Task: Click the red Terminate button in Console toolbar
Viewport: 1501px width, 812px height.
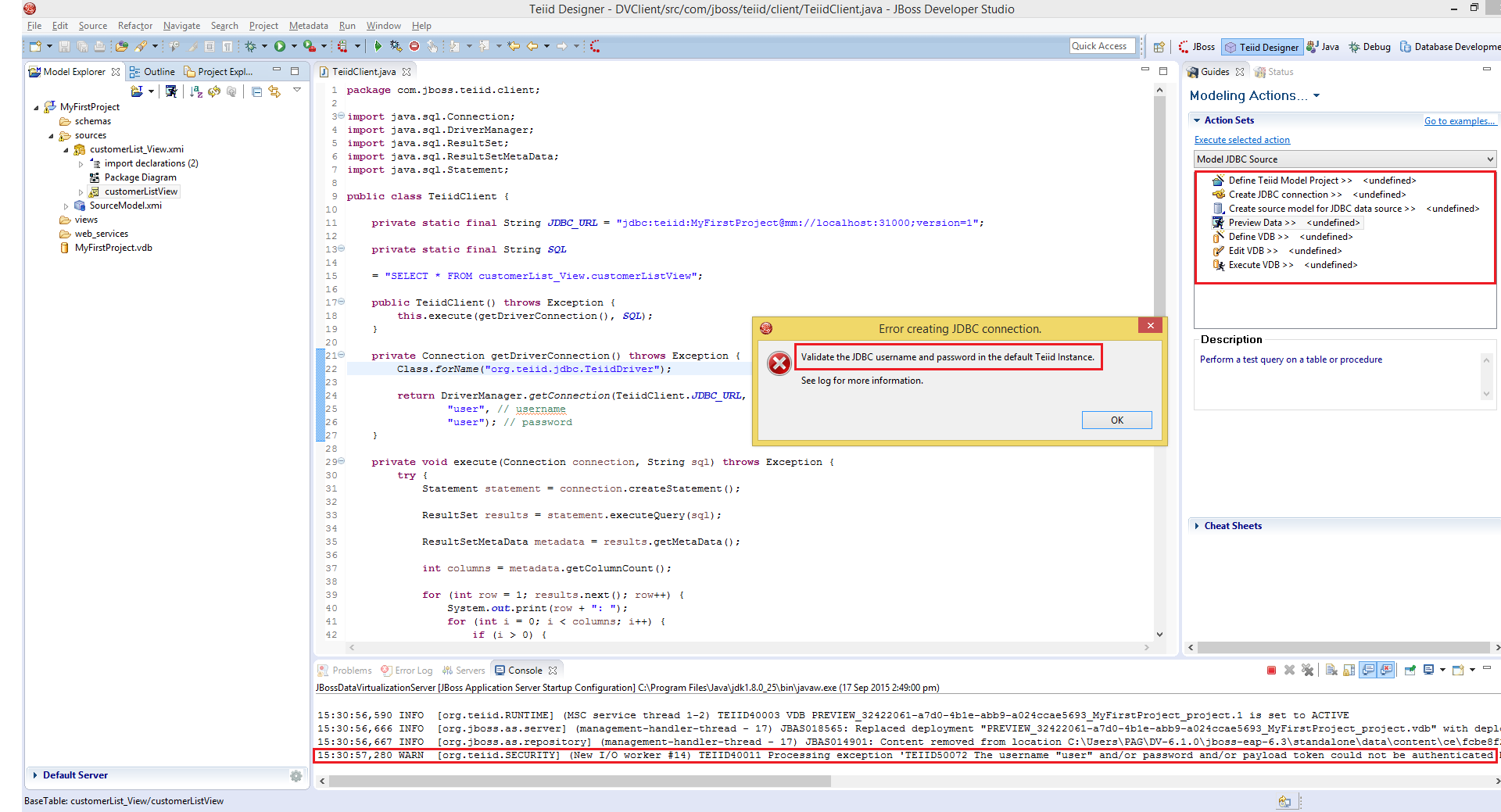Action: pos(1271,670)
